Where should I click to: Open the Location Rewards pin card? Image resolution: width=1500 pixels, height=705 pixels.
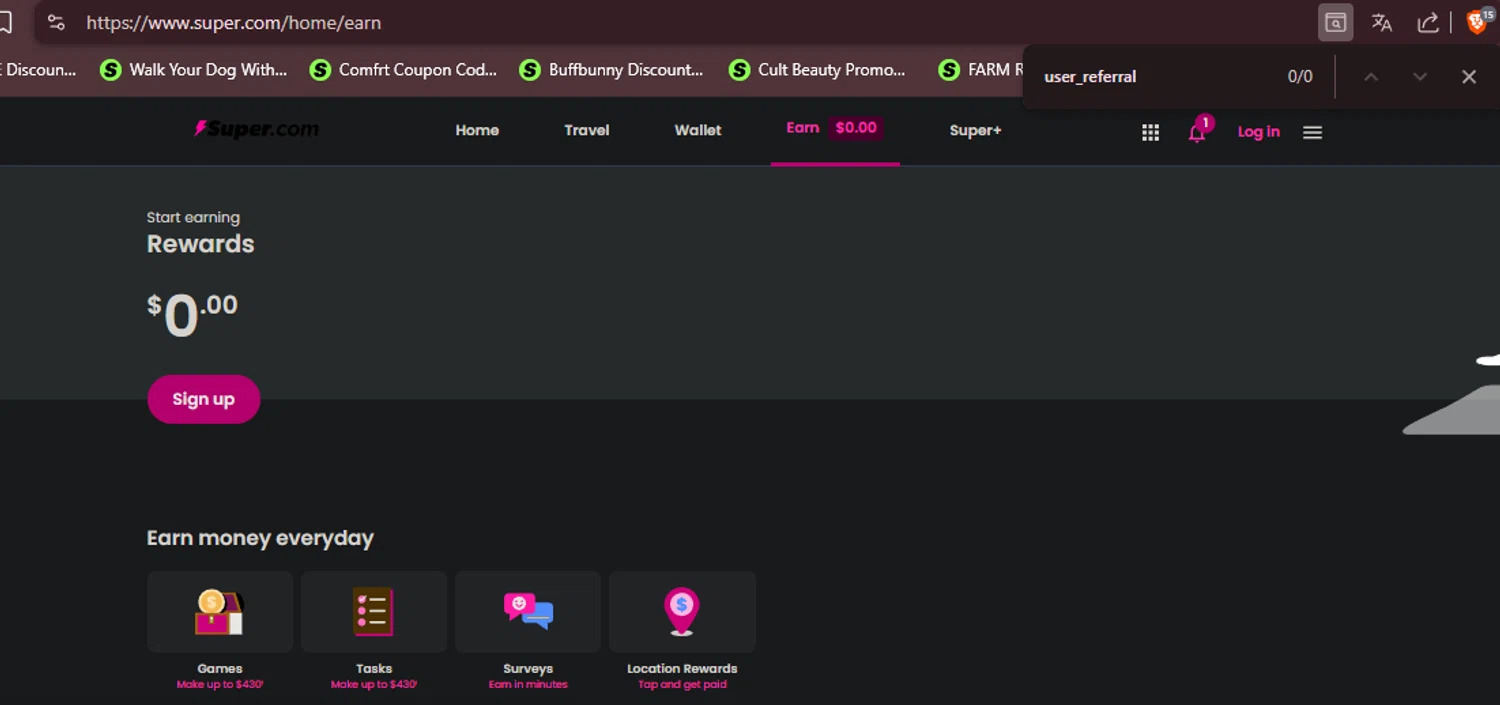pyautogui.click(x=682, y=612)
